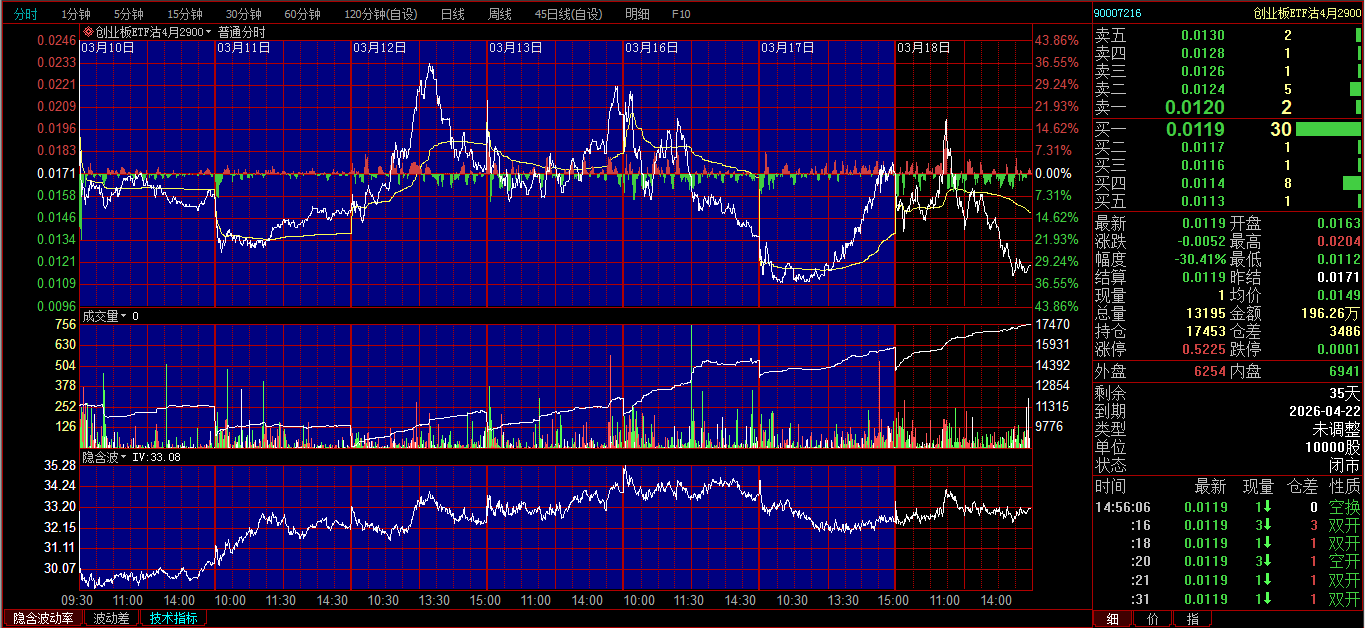
Task: Open the 明细 details view
Action: tap(637, 14)
